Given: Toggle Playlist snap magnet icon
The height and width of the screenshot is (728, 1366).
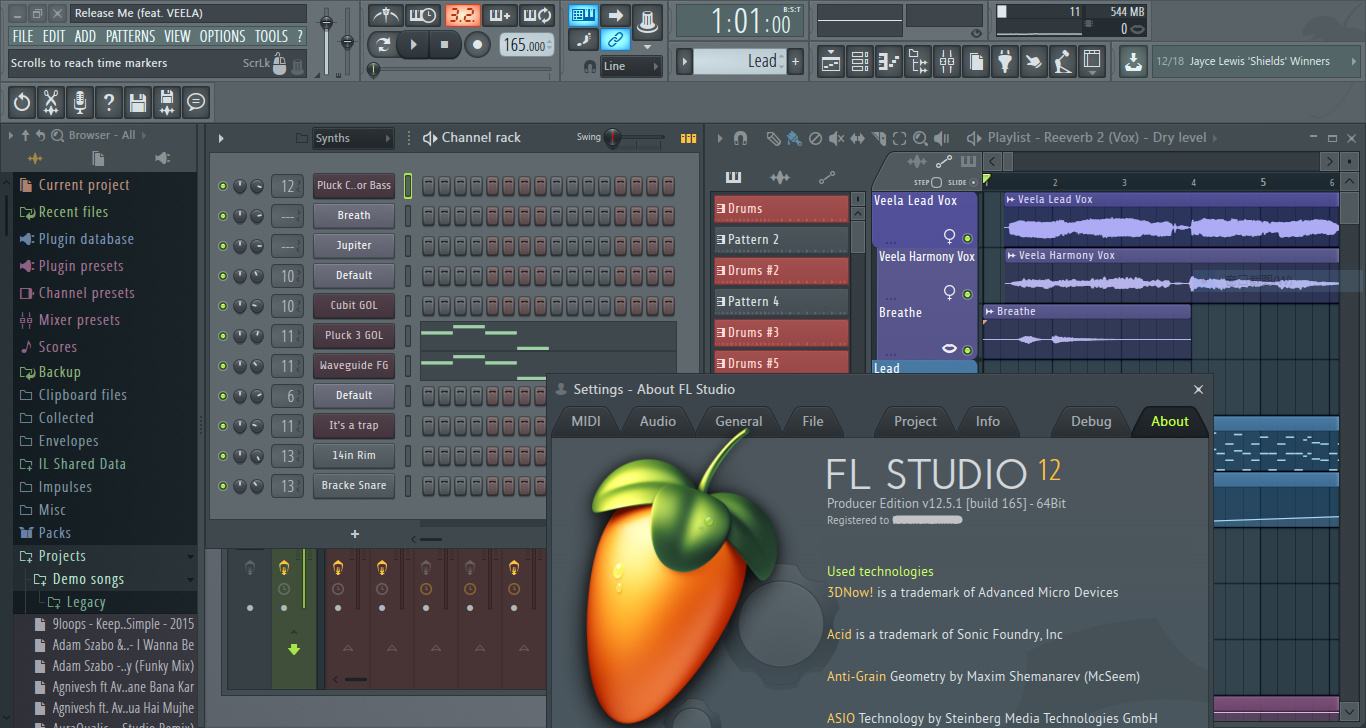Looking at the screenshot, I should (x=740, y=138).
